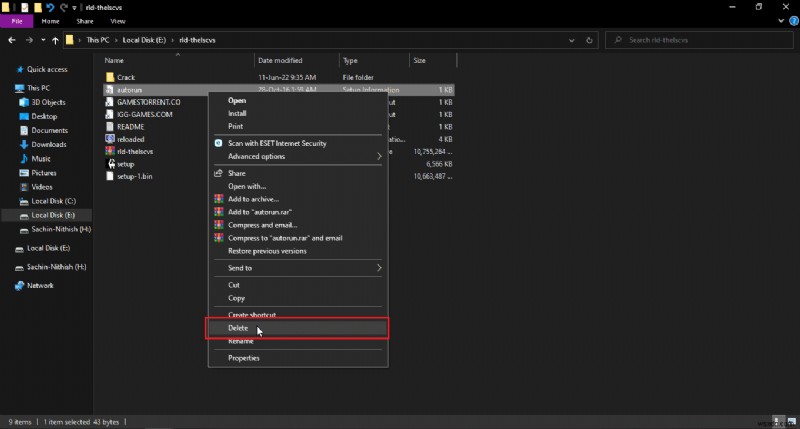Refresh the current folder view
This screenshot has height=429, width=800.
click(x=589, y=40)
